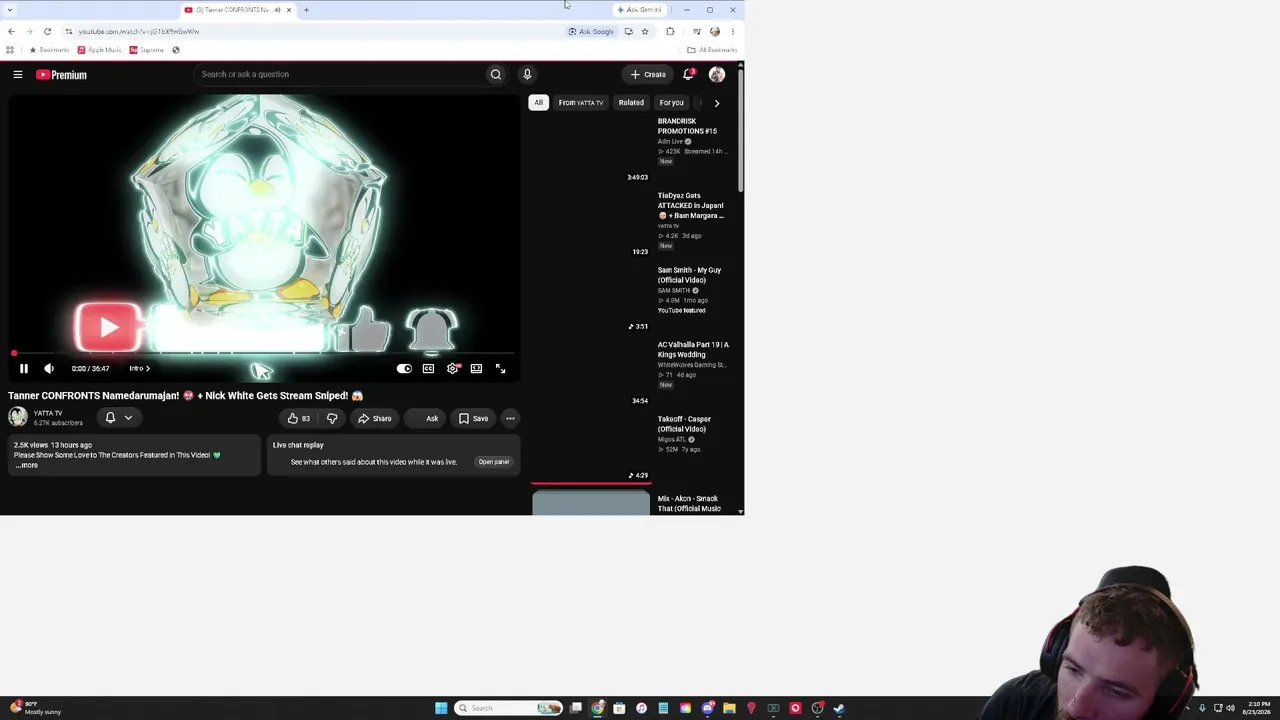
Task: Open a new Chrome tab
Action: click(x=306, y=10)
